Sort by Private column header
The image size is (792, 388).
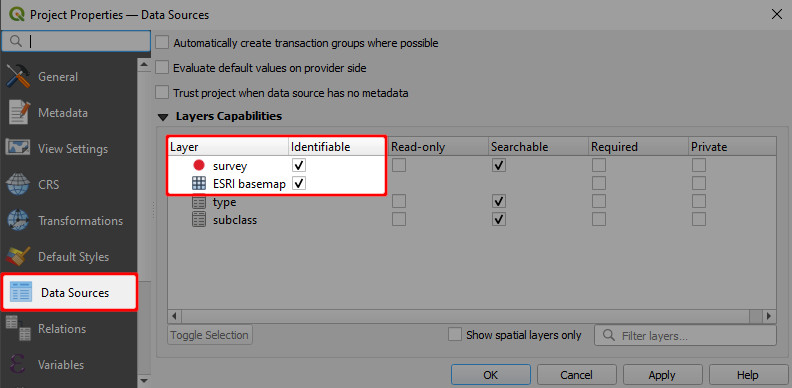[732, 147]
